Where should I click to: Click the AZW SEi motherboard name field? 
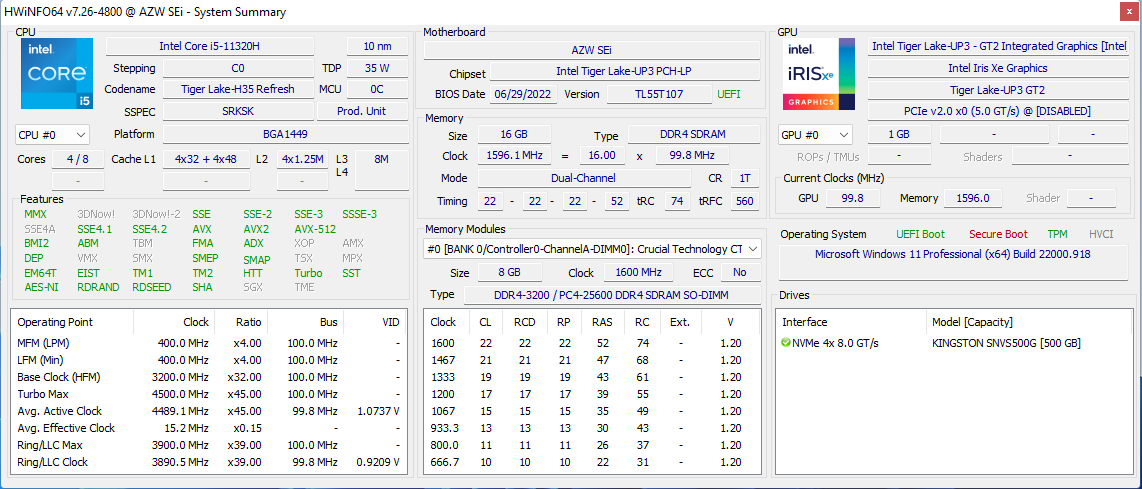coord(591,50)
